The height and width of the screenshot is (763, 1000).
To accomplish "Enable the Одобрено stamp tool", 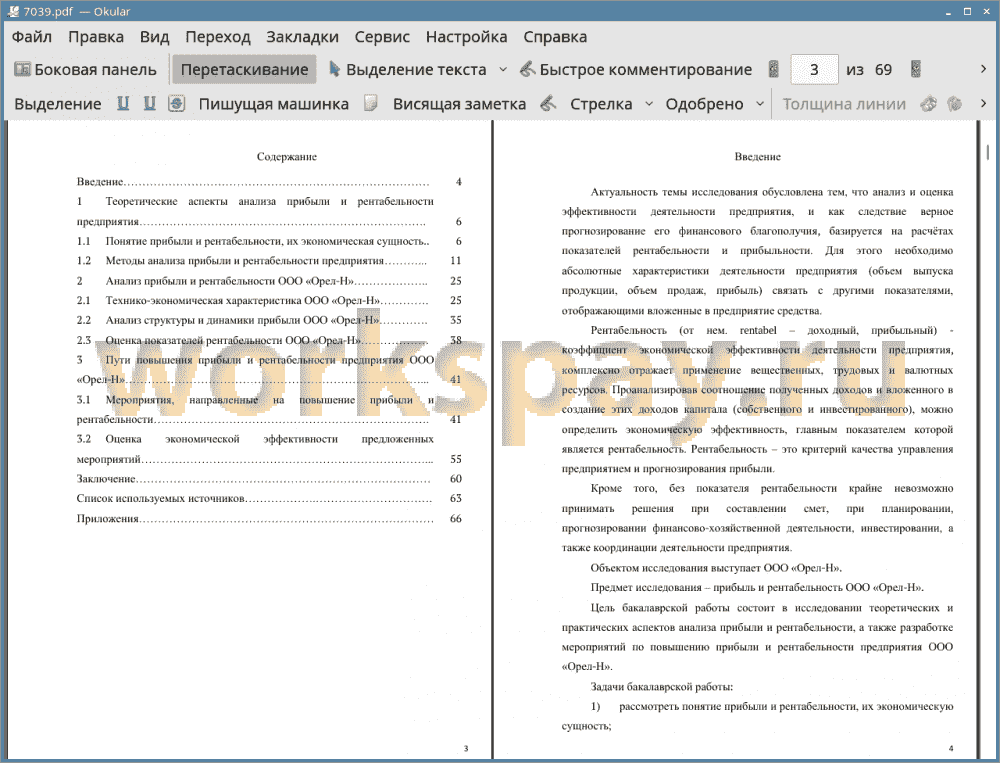I will click(x=705, y=104).
